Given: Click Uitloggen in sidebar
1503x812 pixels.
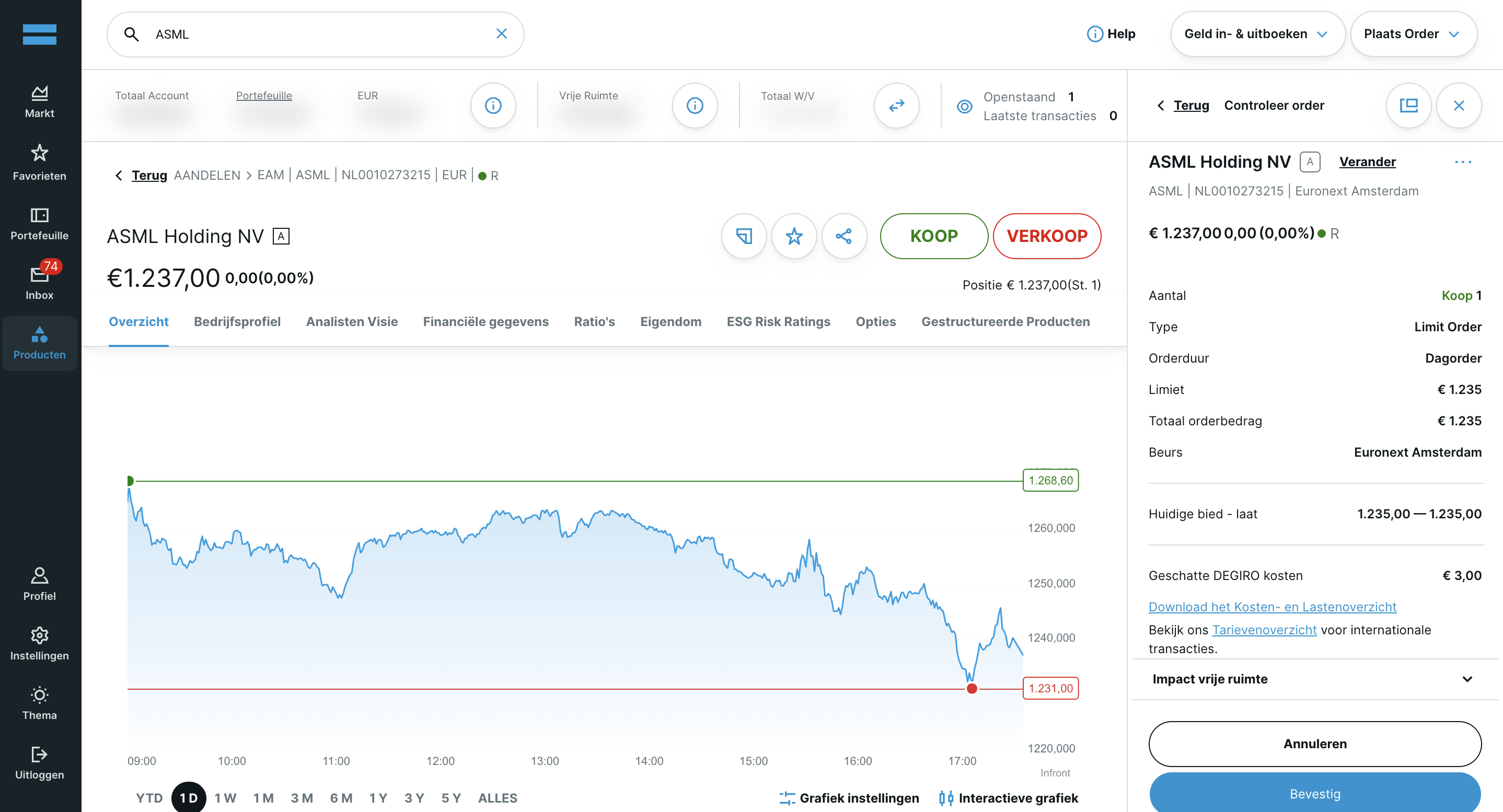Looking at the screenshot, I should [40, 763].
